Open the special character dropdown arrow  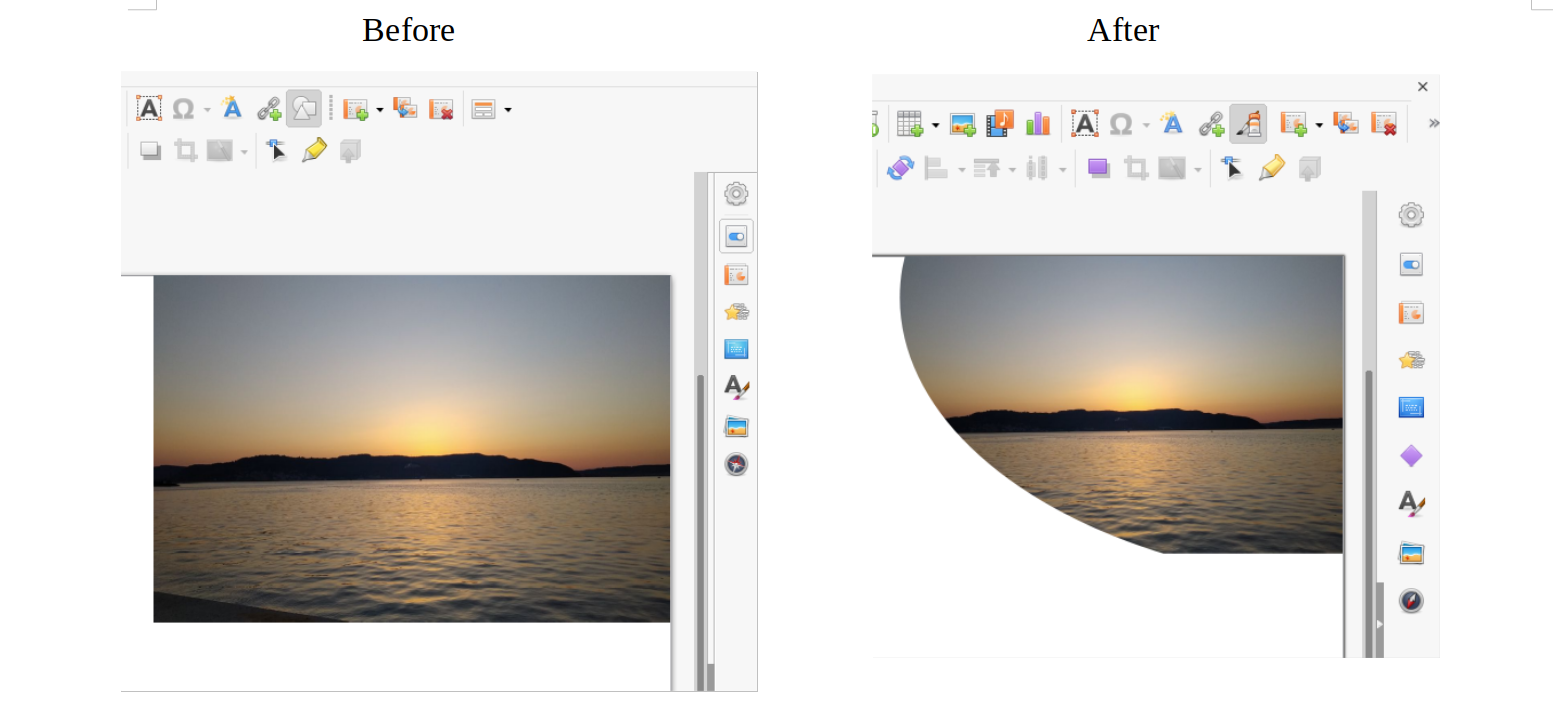1146,125
